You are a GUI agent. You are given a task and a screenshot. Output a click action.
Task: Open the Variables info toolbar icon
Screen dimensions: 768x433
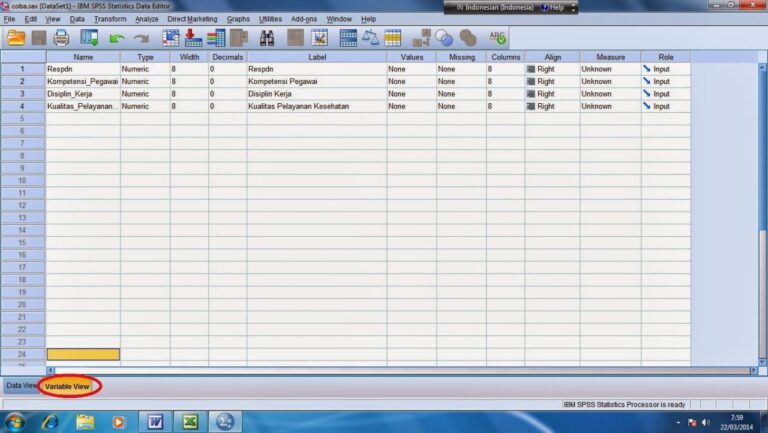(x=216, y=38)
